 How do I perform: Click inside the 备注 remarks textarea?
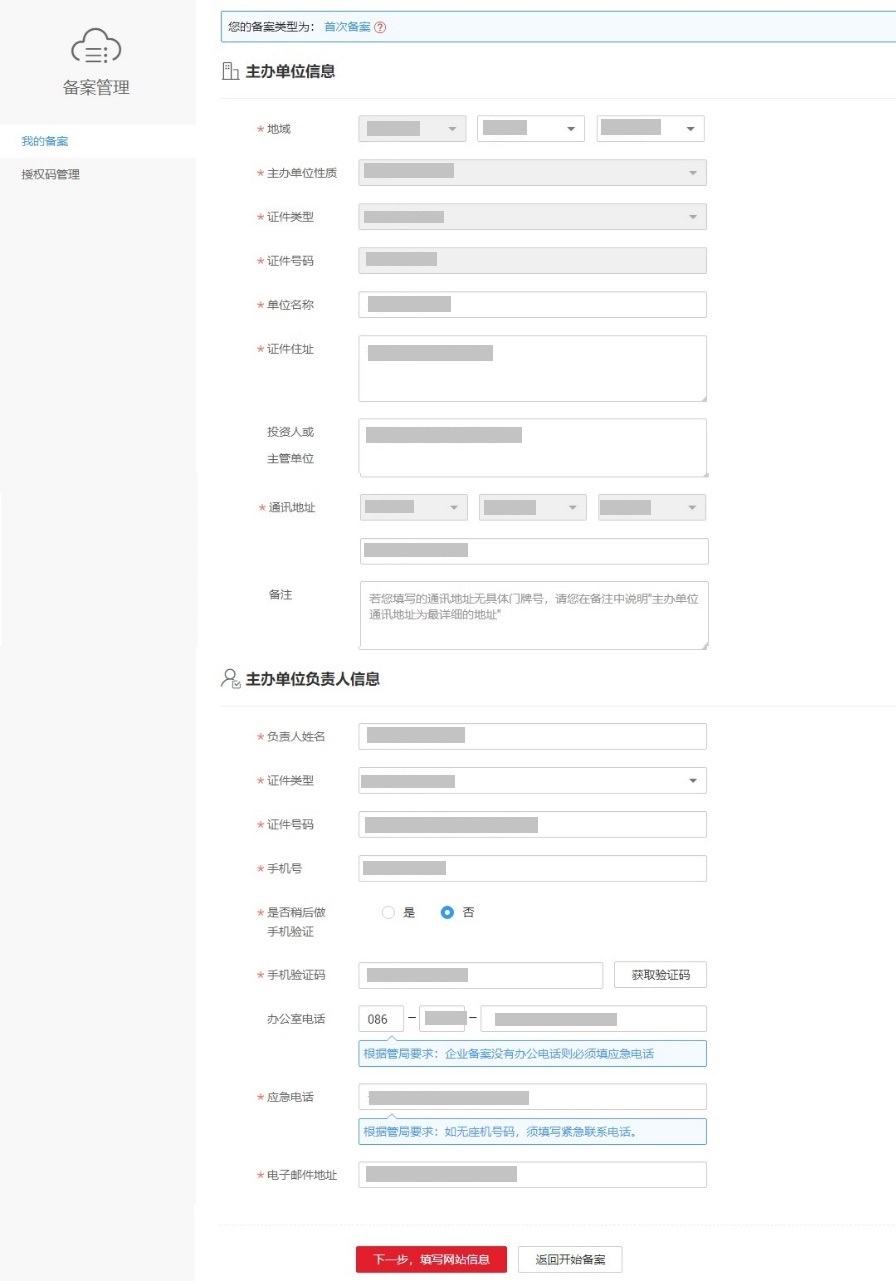tap(533, 614)
